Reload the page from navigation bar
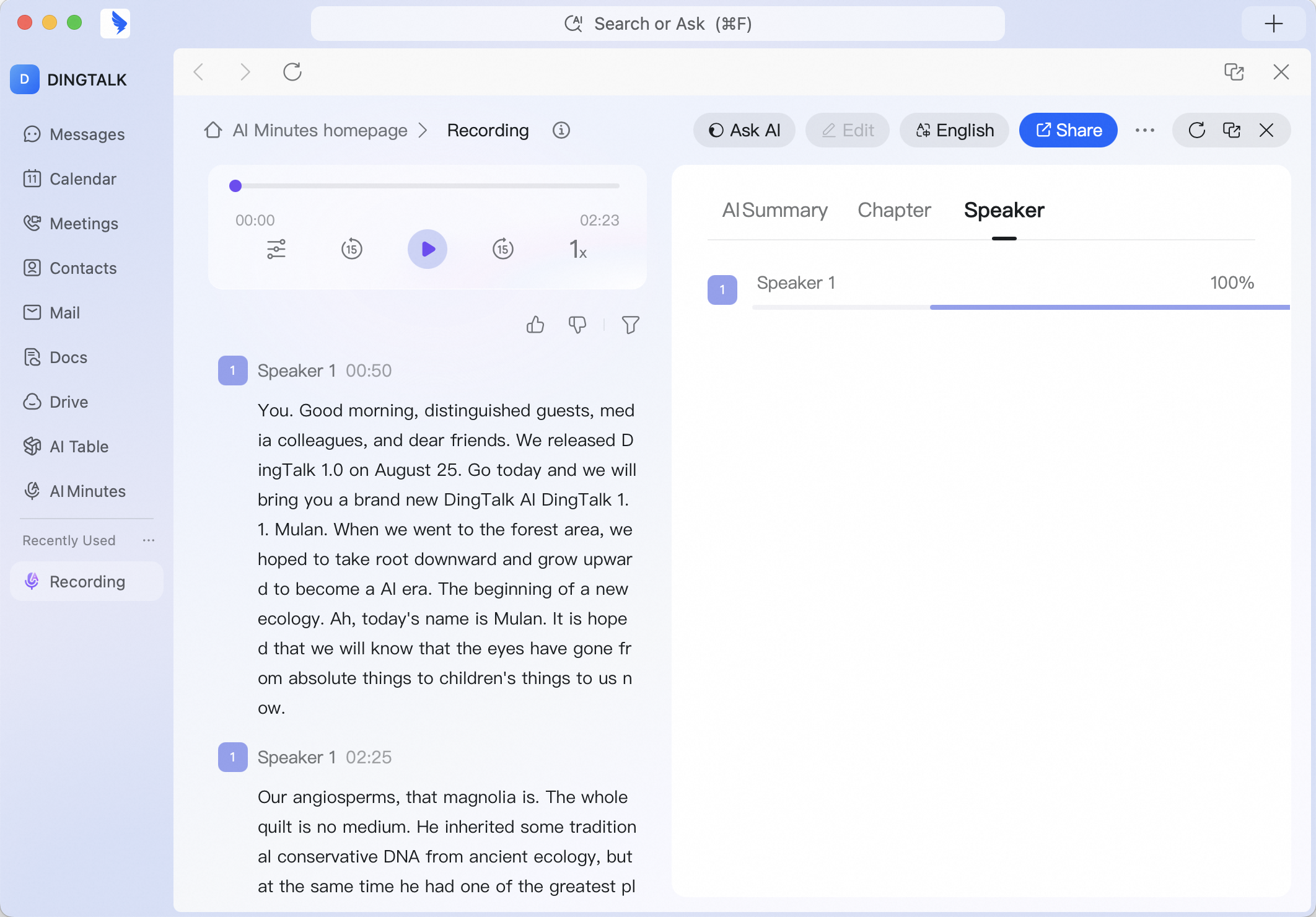The image size is (1316, 917). coord(292,72)
